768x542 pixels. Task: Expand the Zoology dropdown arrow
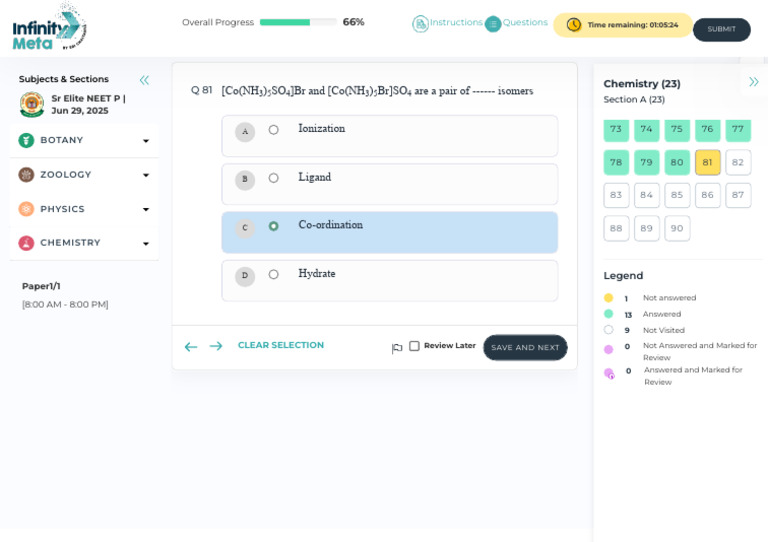coord(146,175)
